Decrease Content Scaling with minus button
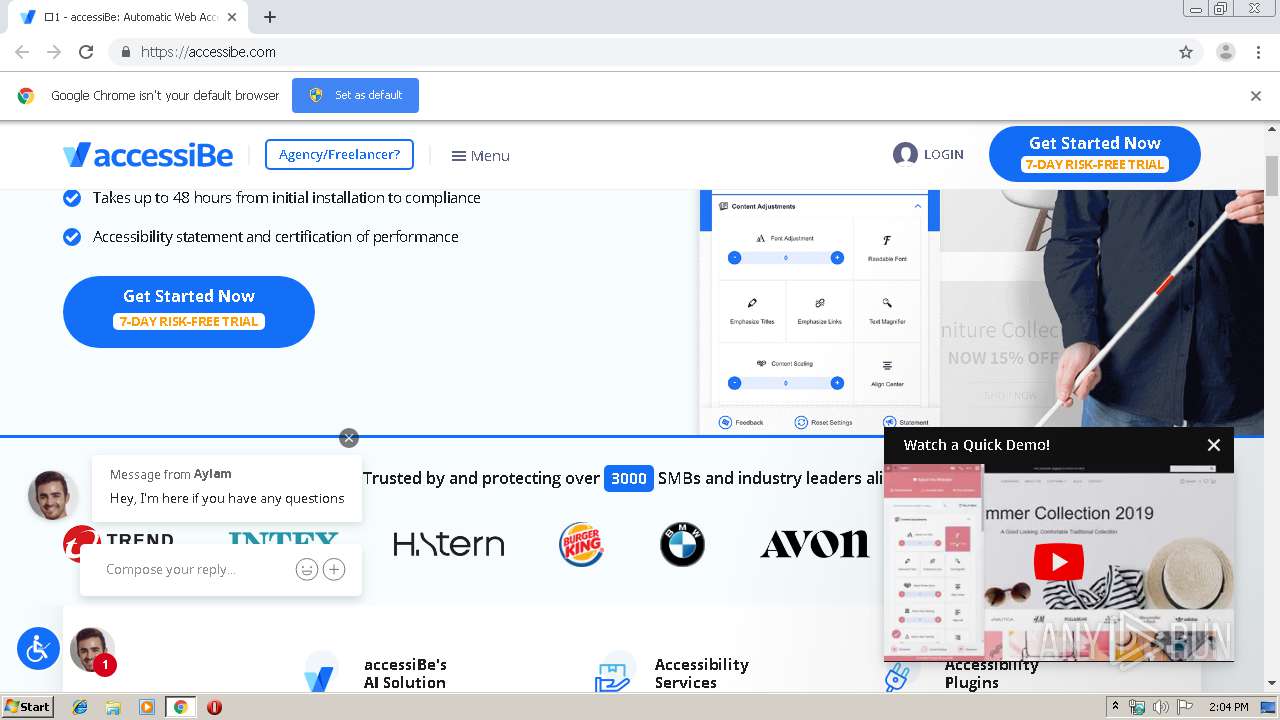This screenshot has height=720, width=1280. (734, 383)
